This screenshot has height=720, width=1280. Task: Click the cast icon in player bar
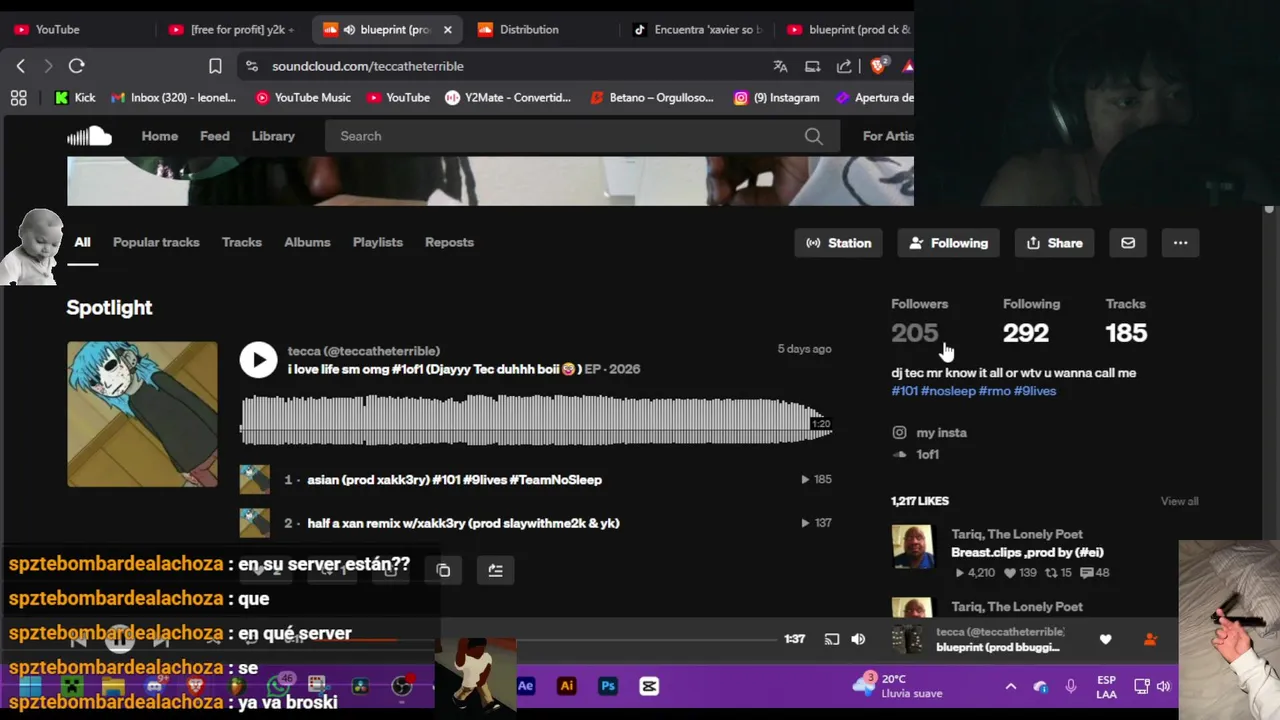[x=832, y=639]
